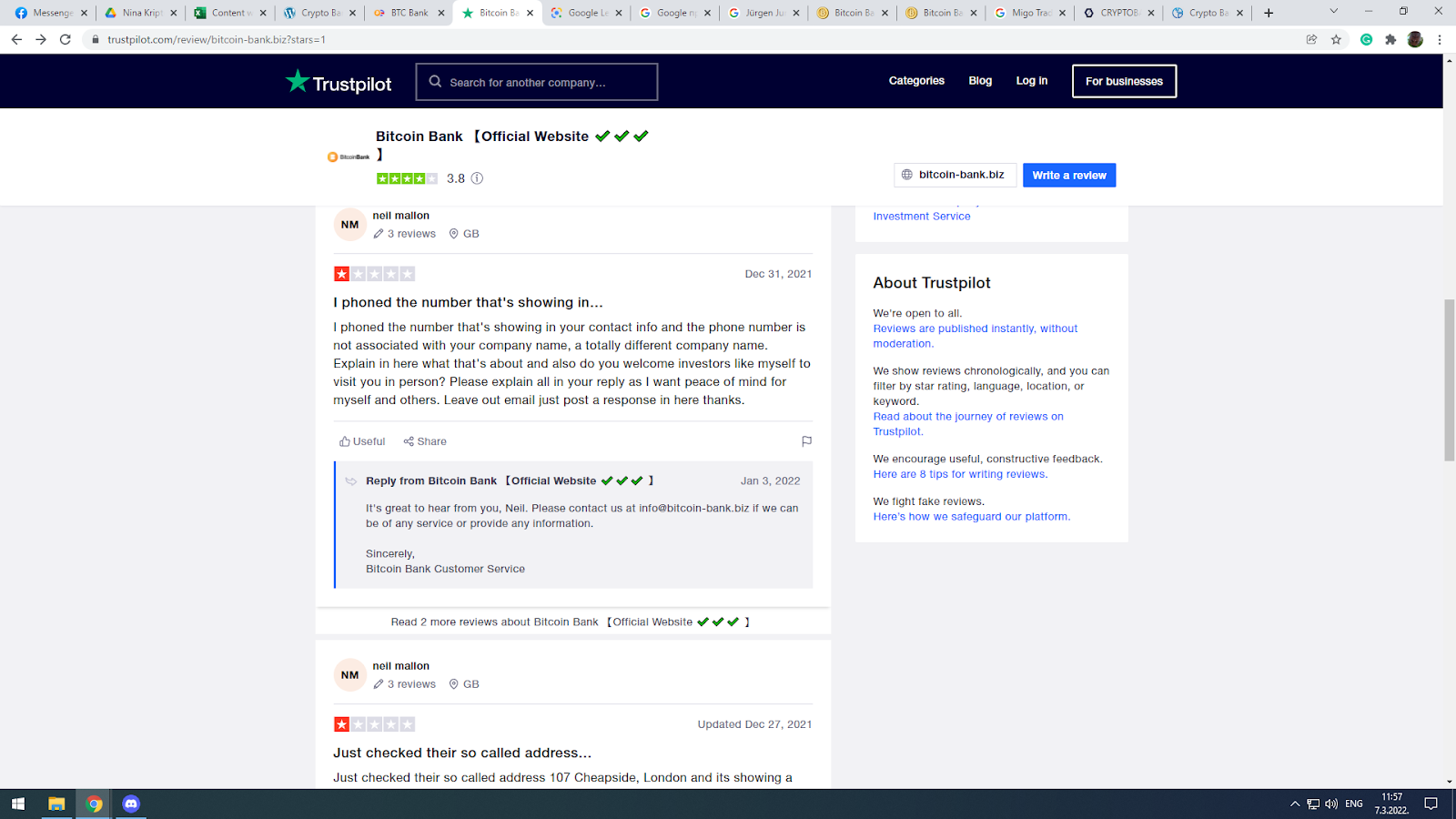Visit bitcoin-bank.biz website button
1456x819 pixels.
[955, 175]
